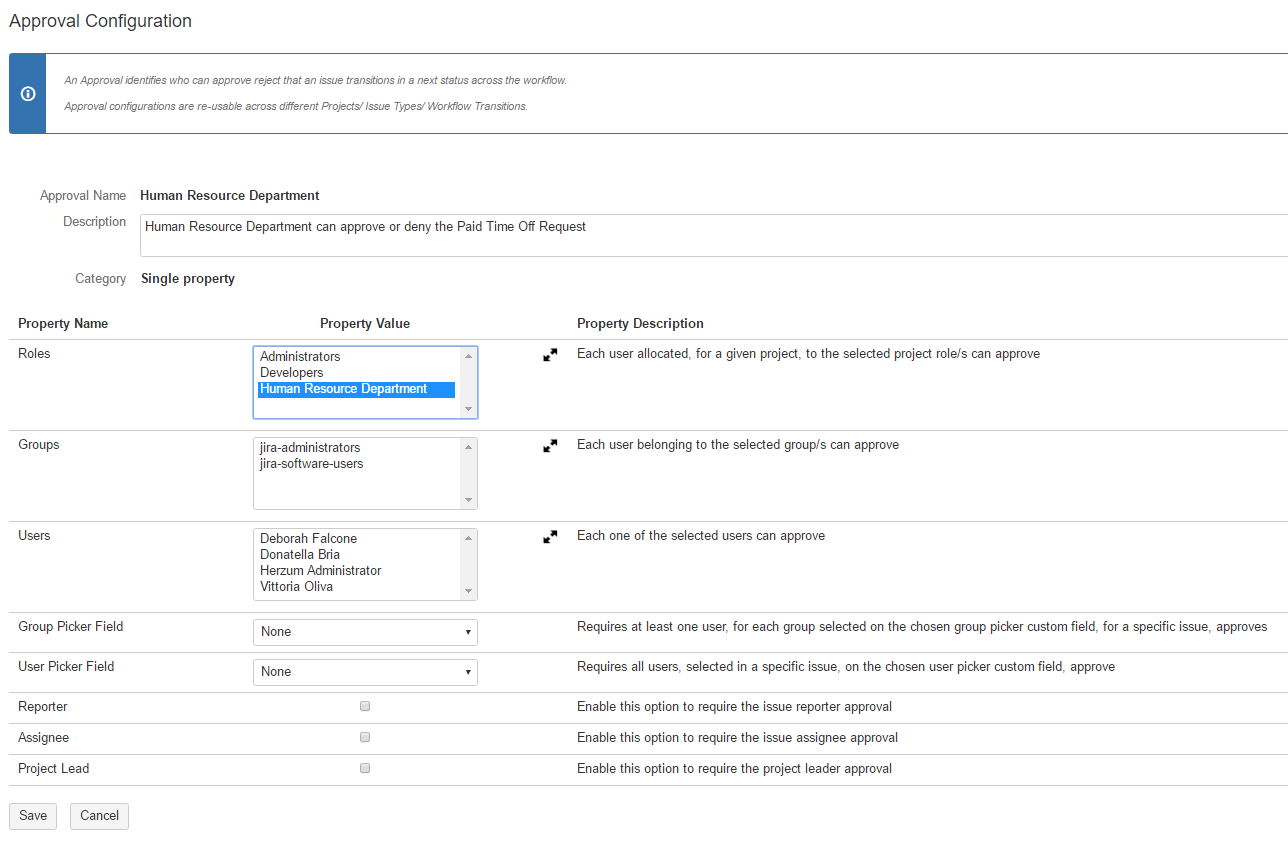Expand the Roles list with arrows icon

point(550,355)
